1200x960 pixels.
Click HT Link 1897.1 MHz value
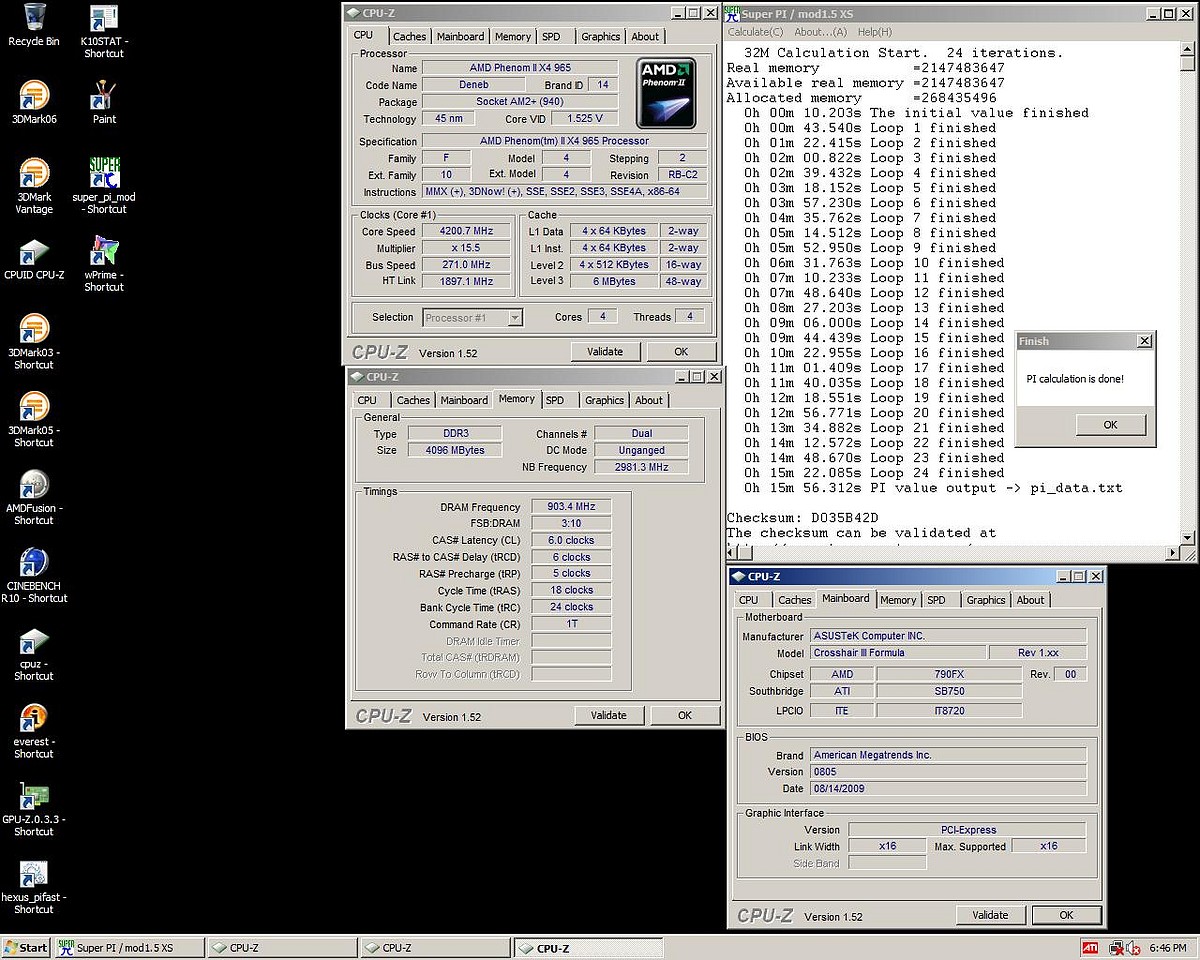pyautogui.click(x=466, y=282)
